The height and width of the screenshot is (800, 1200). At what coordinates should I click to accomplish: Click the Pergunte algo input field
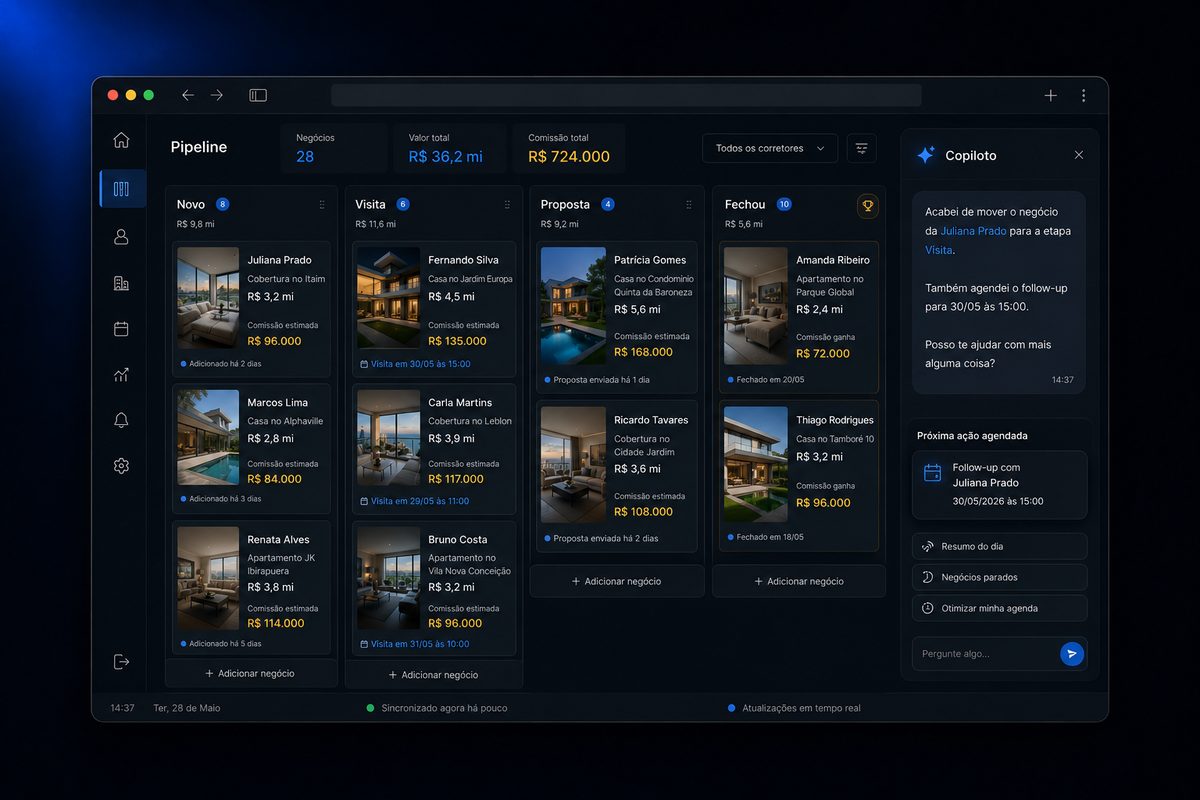(986, 654)
